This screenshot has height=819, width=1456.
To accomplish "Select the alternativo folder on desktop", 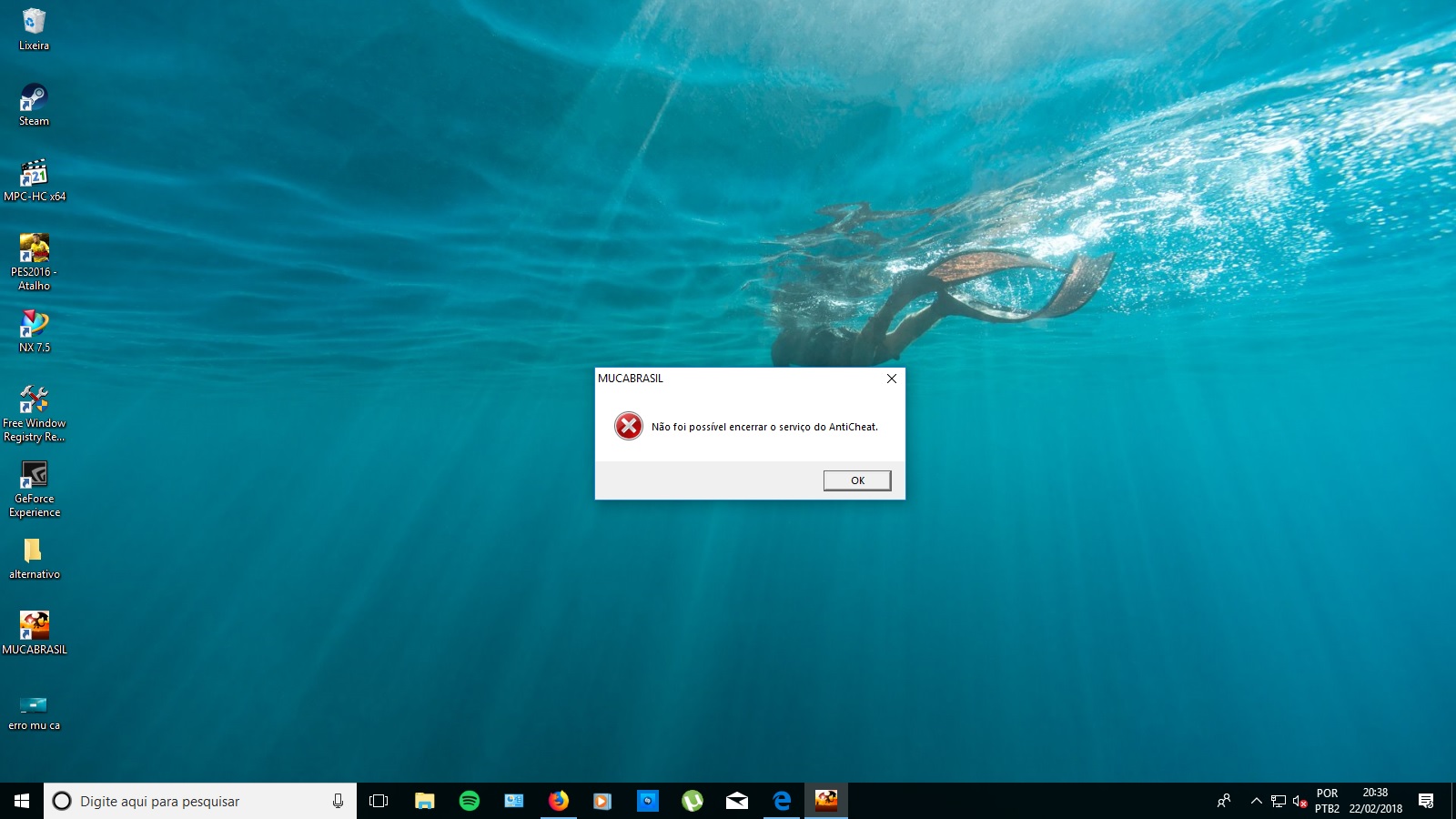I will pyautogui.click(x=34, y=551).
